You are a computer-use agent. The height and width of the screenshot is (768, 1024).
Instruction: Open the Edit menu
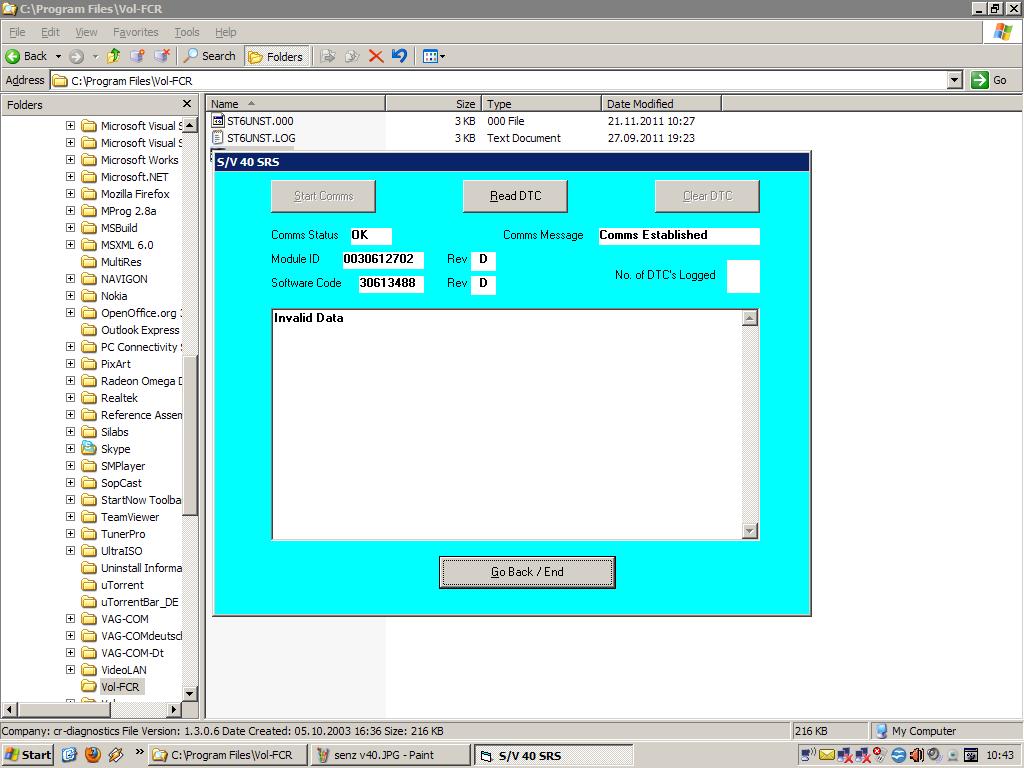pyautogui.click(x=50, y=32)
